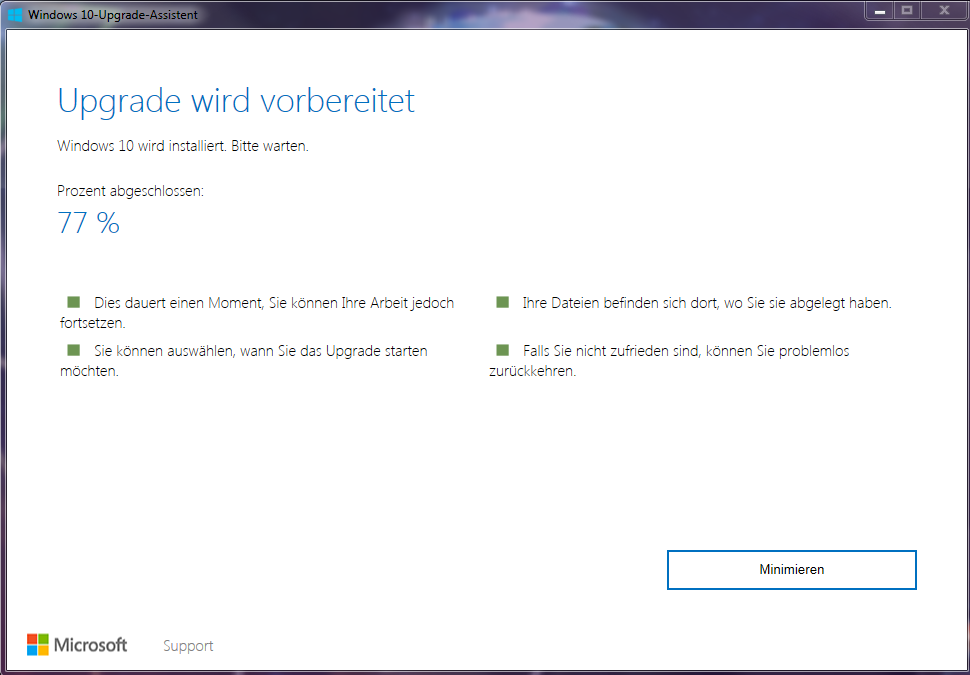
Task: Maximize the Upgrade-Assistent window
Action: (x=907, y=11)
